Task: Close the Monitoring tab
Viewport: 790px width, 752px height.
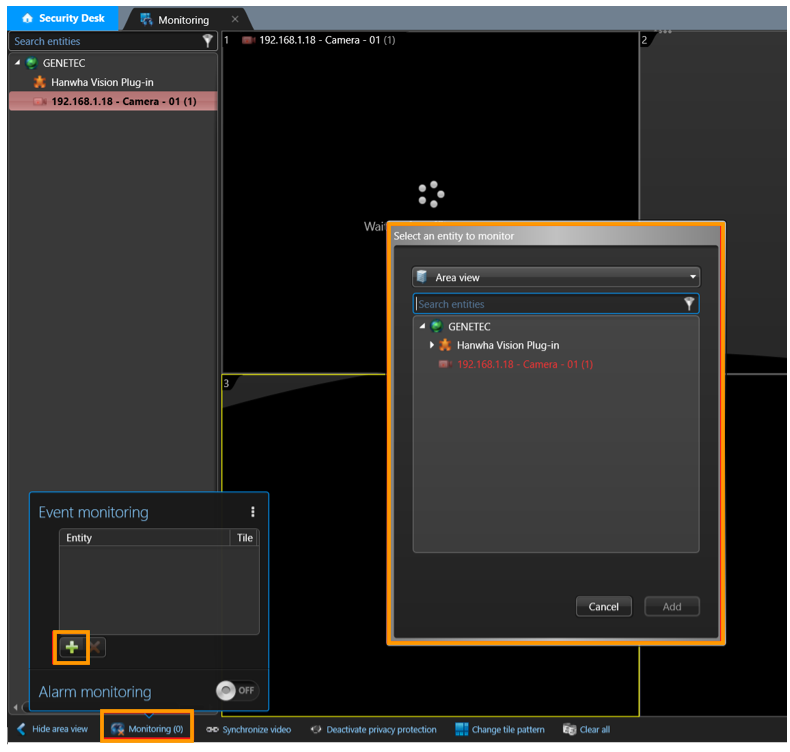Action: (235, 19)
